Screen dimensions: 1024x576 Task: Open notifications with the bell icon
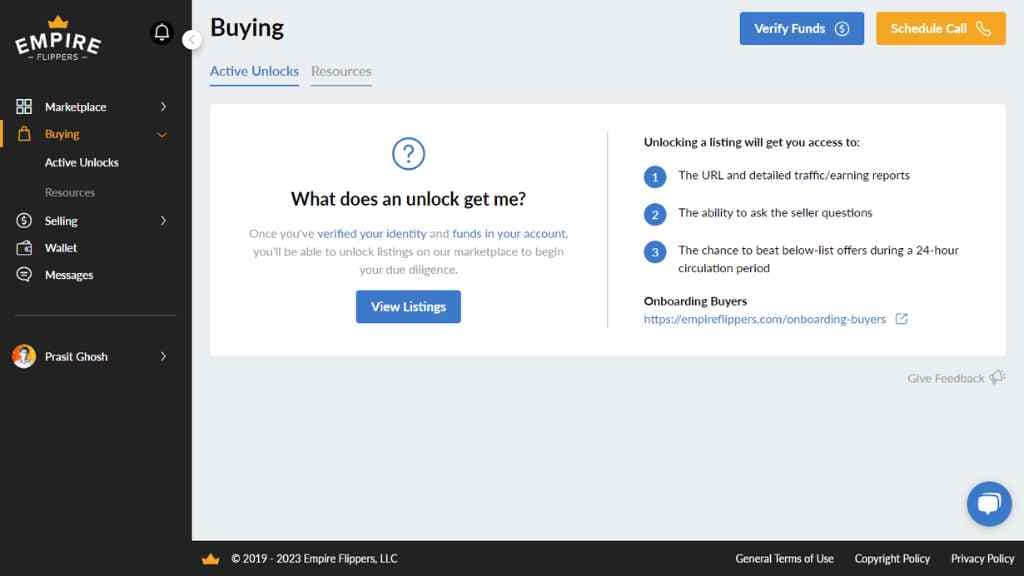[x=162, y=33]
